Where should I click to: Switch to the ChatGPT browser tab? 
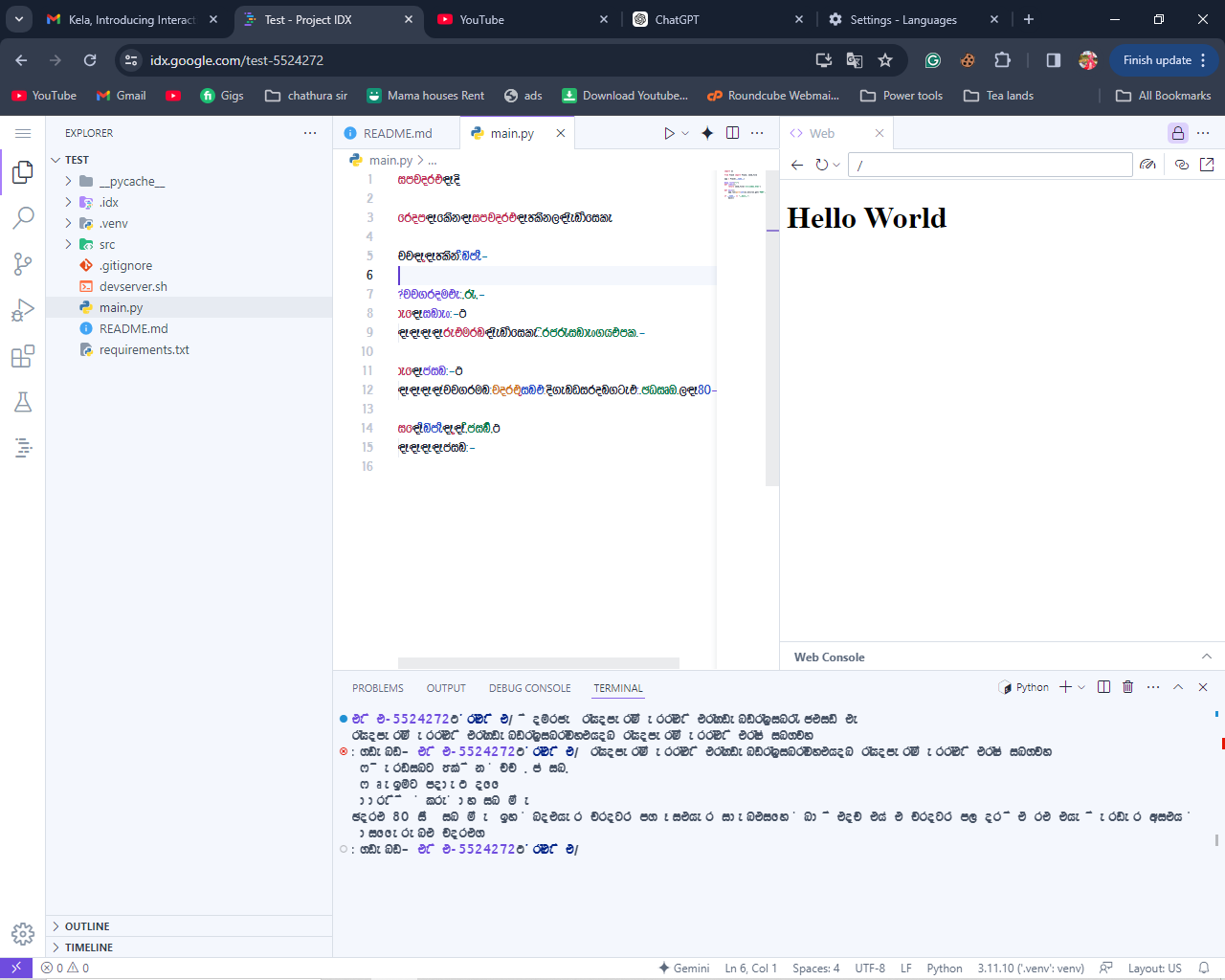[x=718, y=19]
